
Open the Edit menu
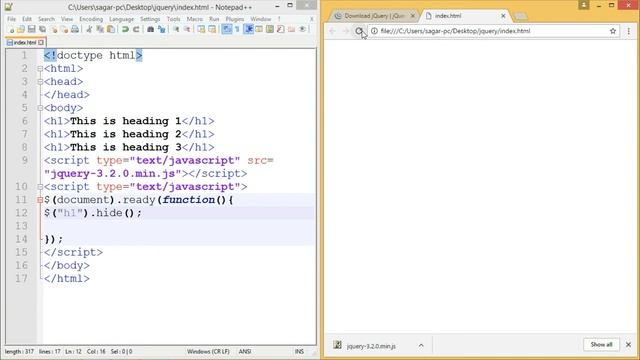coord(27,19)
